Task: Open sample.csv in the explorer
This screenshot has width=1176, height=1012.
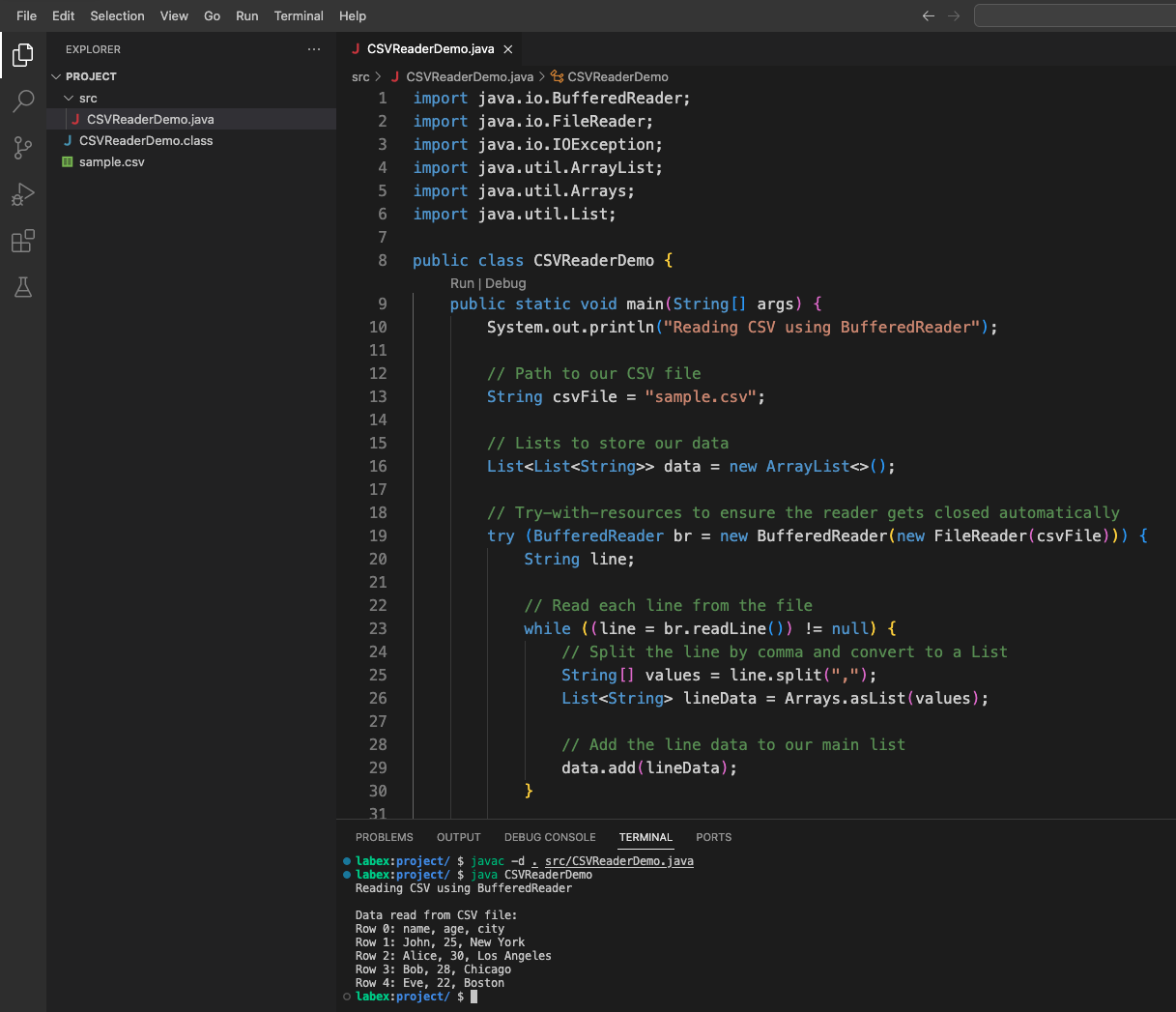Action: click(x=112, y=162)
